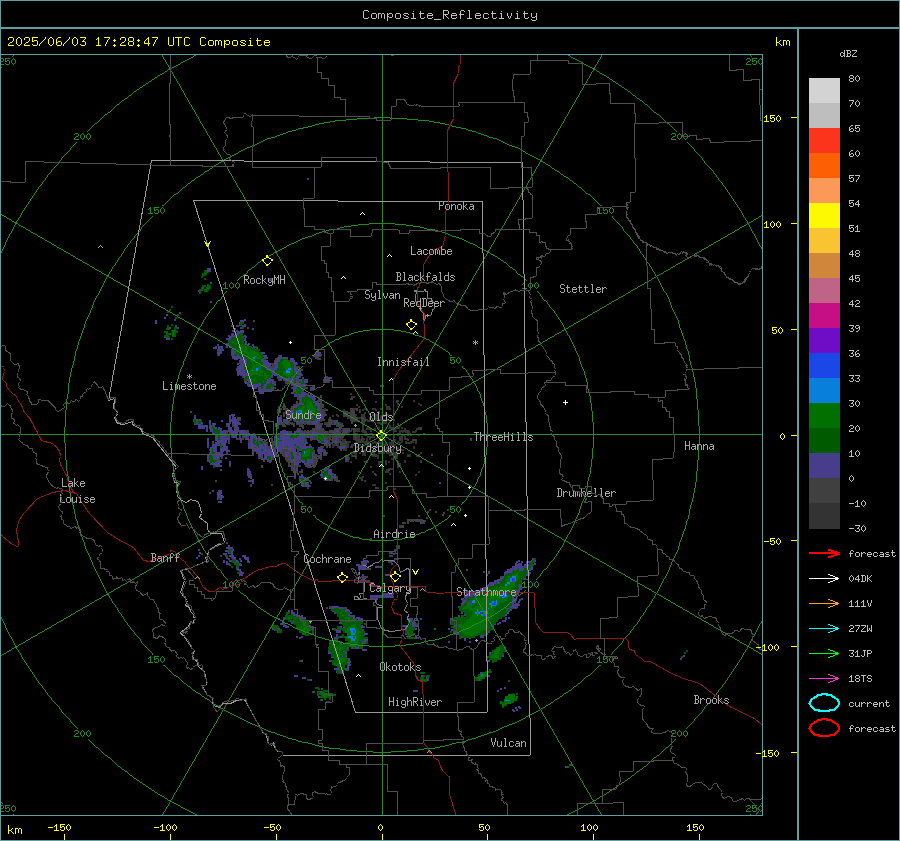Select the Sundre label inside radar echoes
The height and width of the screenshot is (841, 900).
click(303, 414)
